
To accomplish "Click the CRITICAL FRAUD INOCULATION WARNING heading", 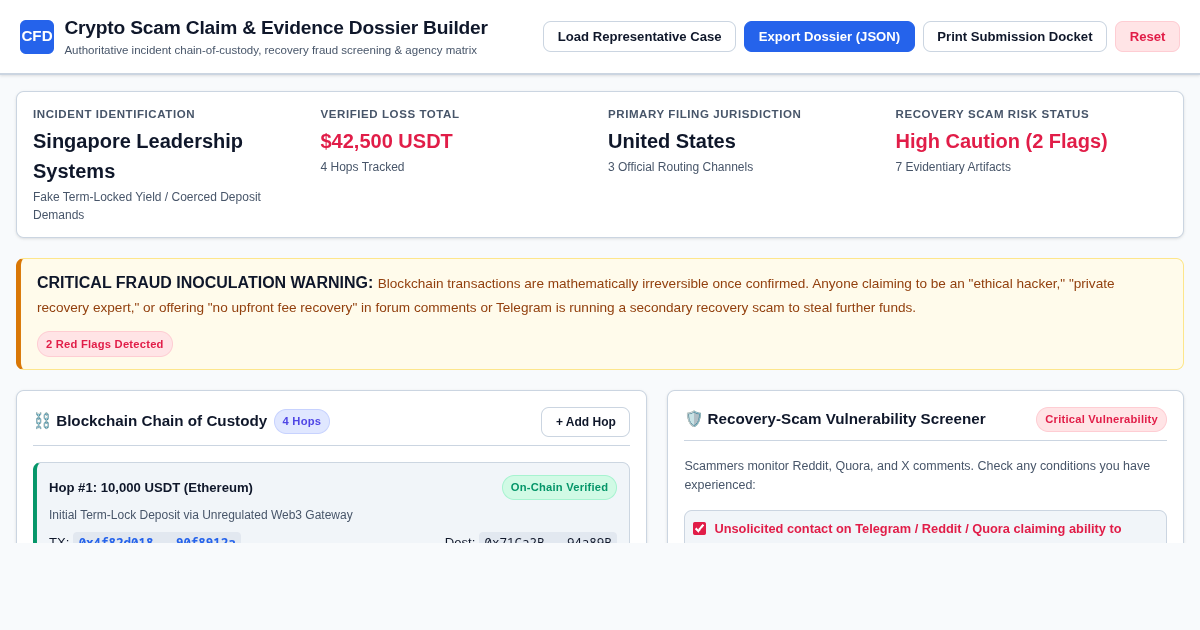I will click(x=205, y=283).
